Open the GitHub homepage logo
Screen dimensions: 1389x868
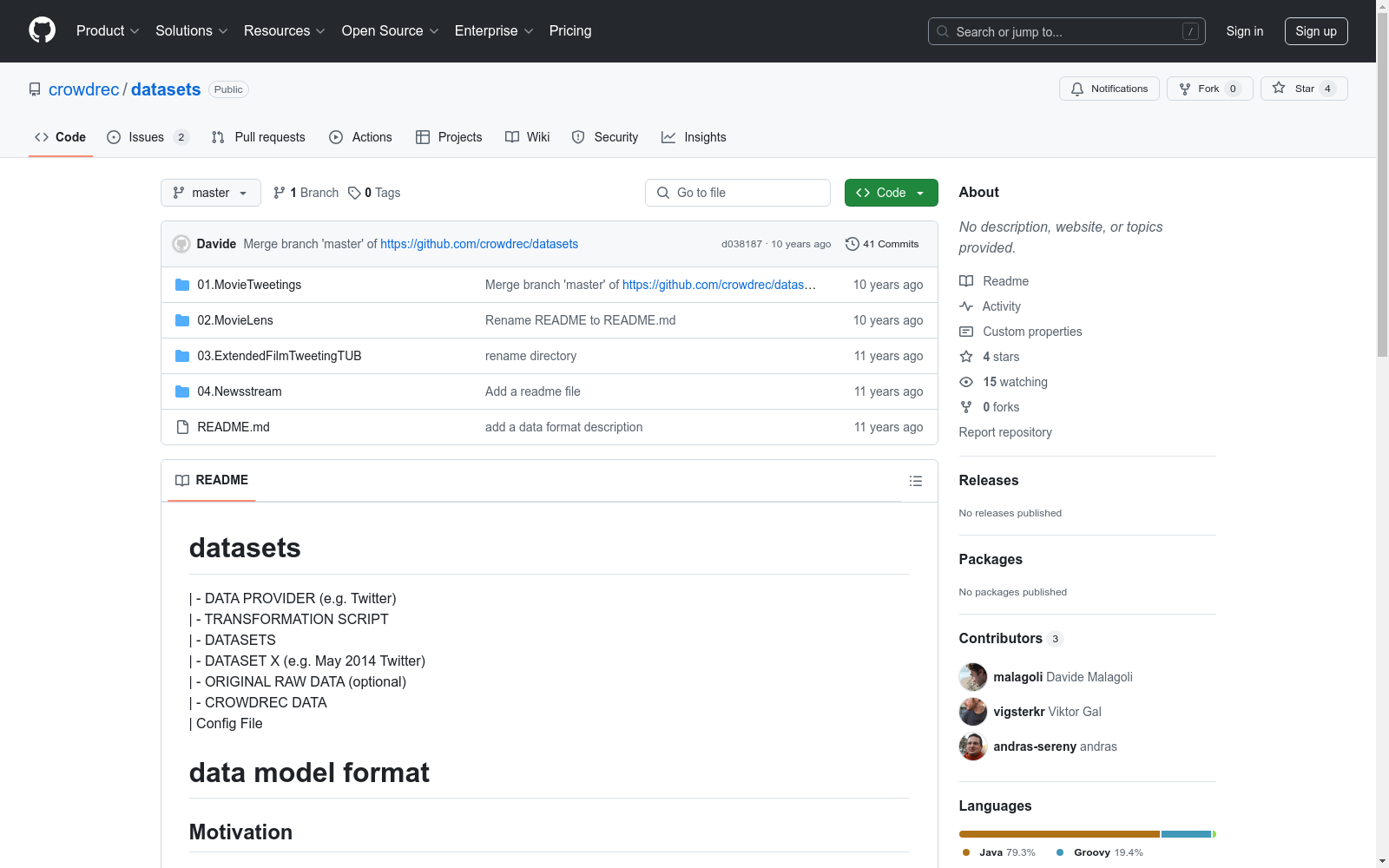[42, 30]
